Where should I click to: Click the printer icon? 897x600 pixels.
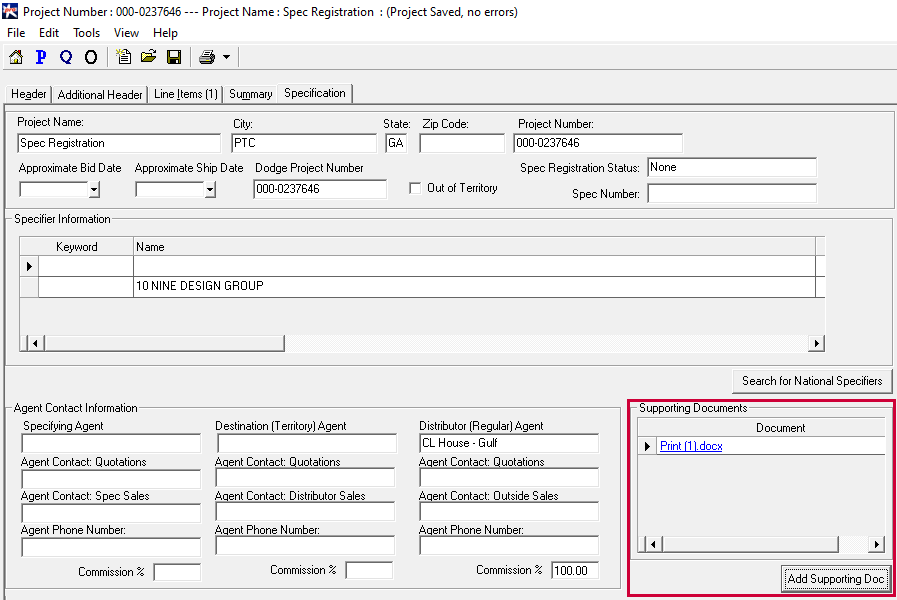207,57
